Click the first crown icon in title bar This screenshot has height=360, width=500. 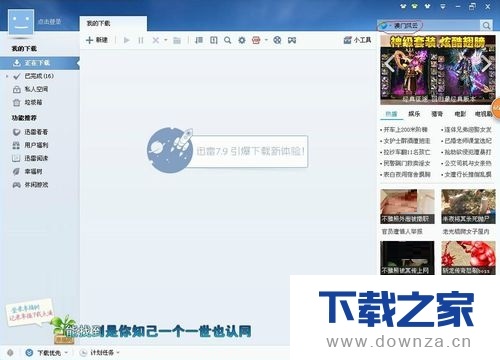tap(403, 6)
